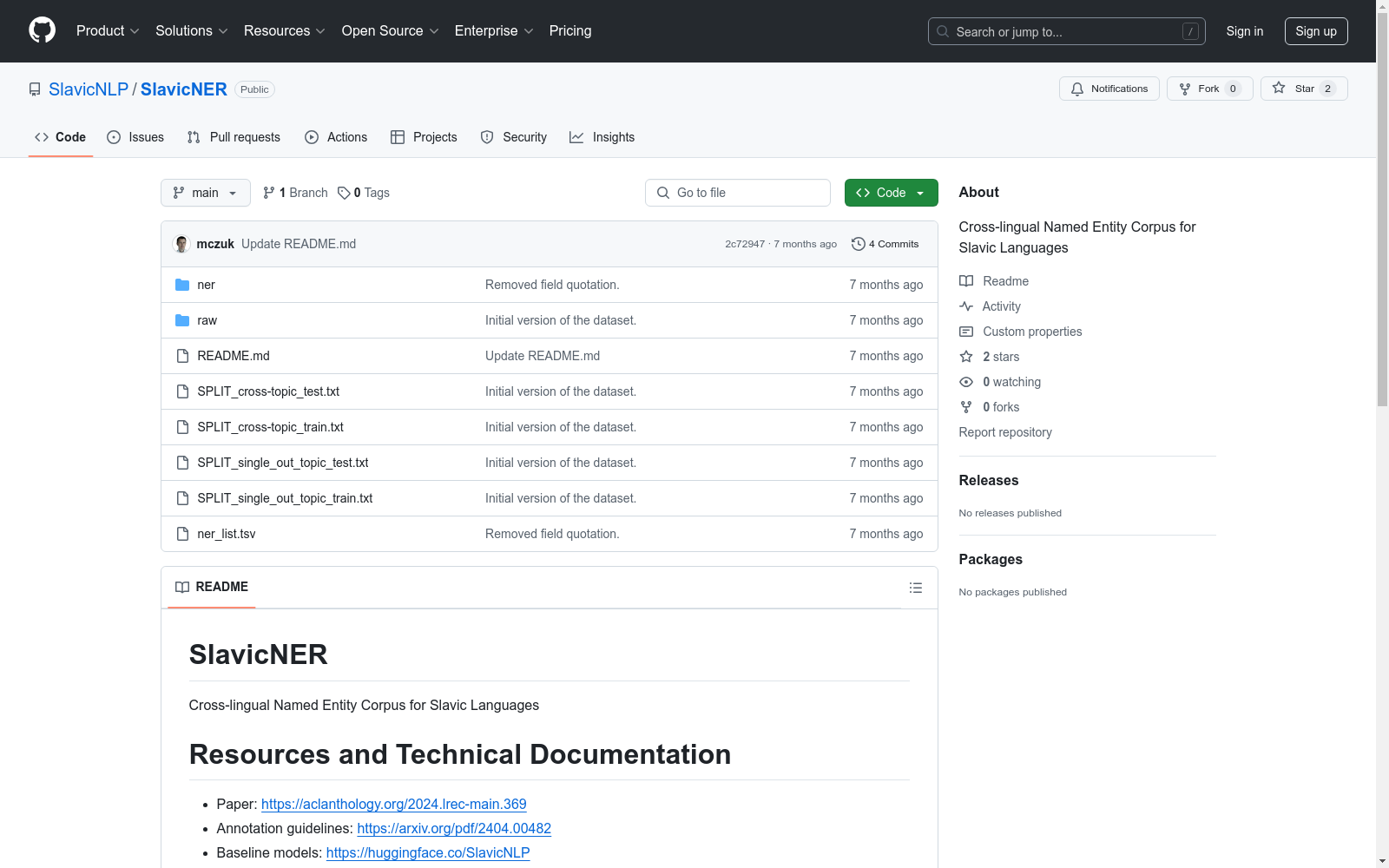Screen dimensions: 1389x868
Task: Click the README book icon in header
Action: point(182,588)
